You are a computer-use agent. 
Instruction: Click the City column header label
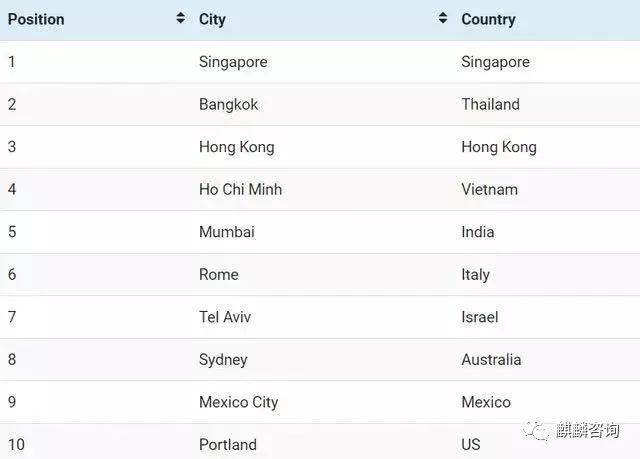point(212,19)
